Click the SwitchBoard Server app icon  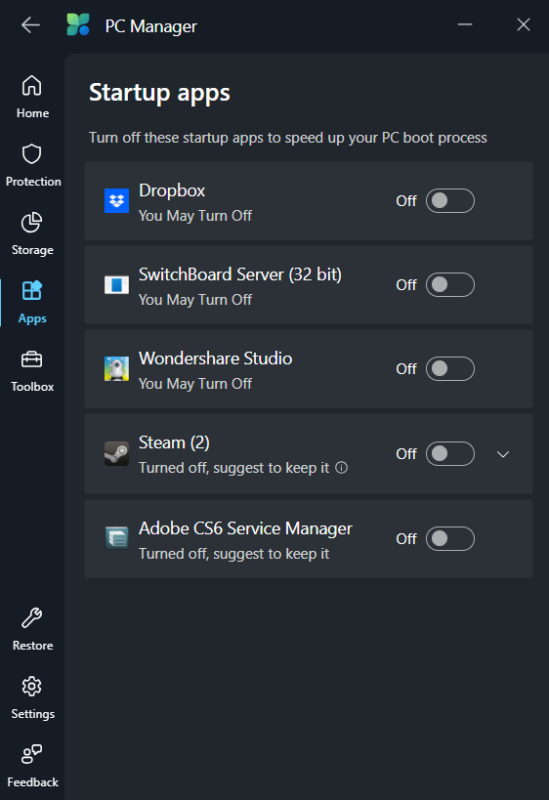tap(116, 285)
